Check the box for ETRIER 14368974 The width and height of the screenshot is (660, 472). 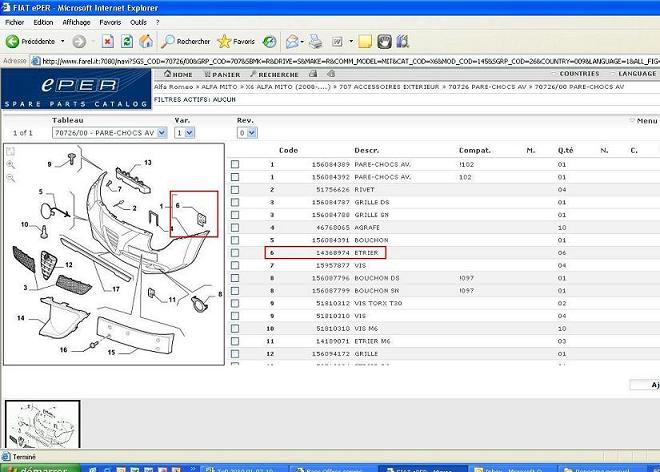click(235, 254)
